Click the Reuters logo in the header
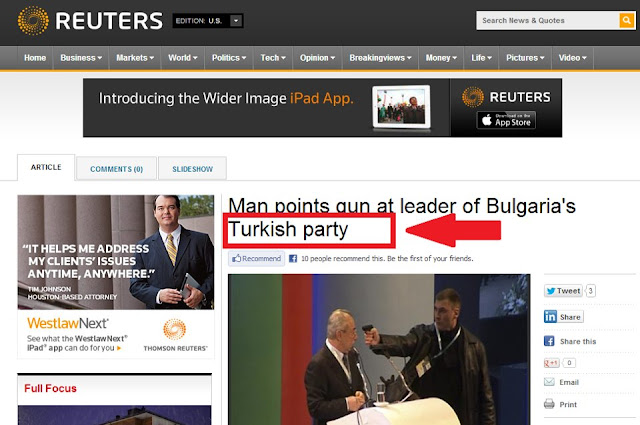The image size is (640, 425). pos(90,20)
